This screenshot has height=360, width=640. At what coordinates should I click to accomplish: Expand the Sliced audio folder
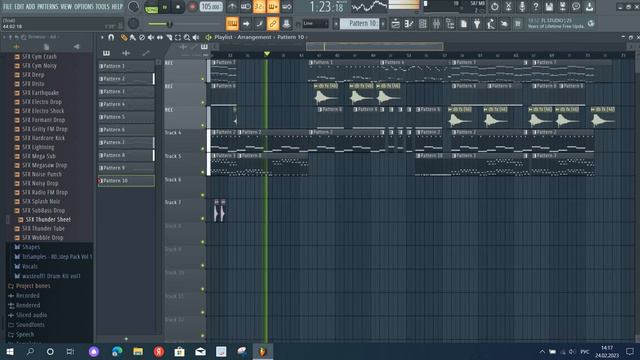(31, 315)
